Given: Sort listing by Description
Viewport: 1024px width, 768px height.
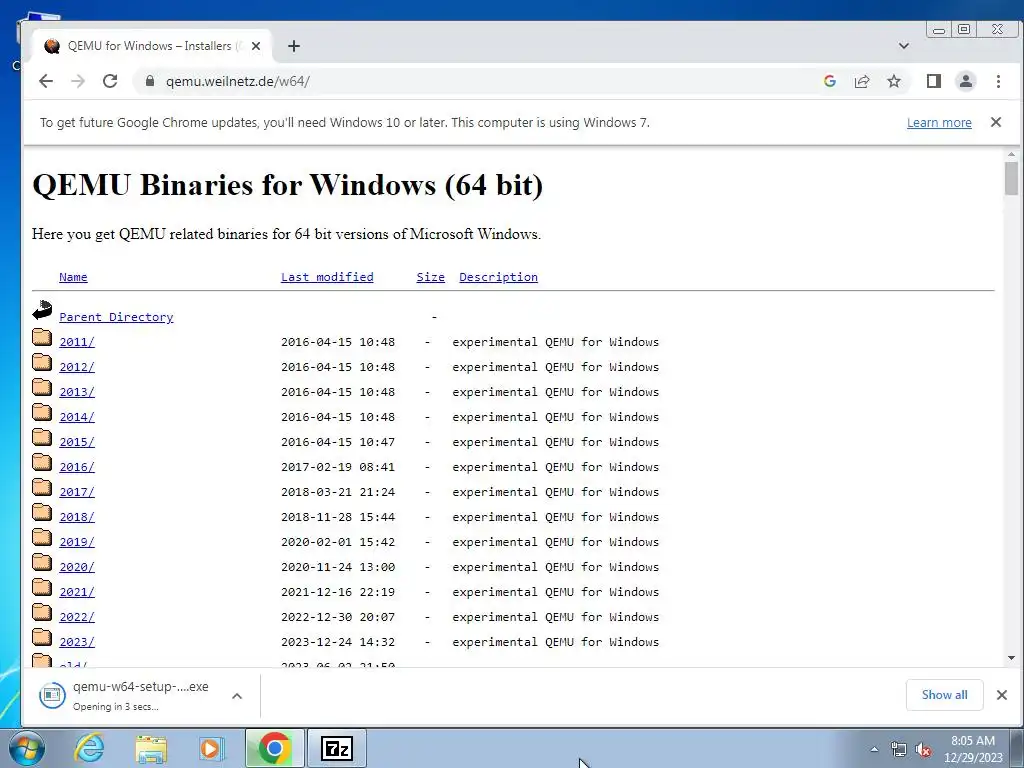Looking at the screenshot, I should 498,277.
